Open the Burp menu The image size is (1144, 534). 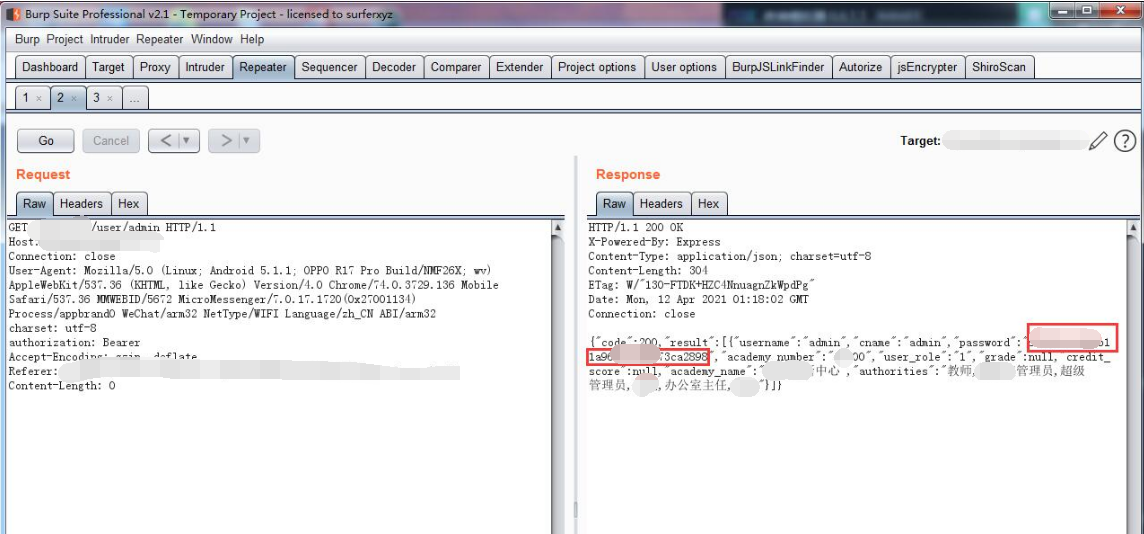27,39
